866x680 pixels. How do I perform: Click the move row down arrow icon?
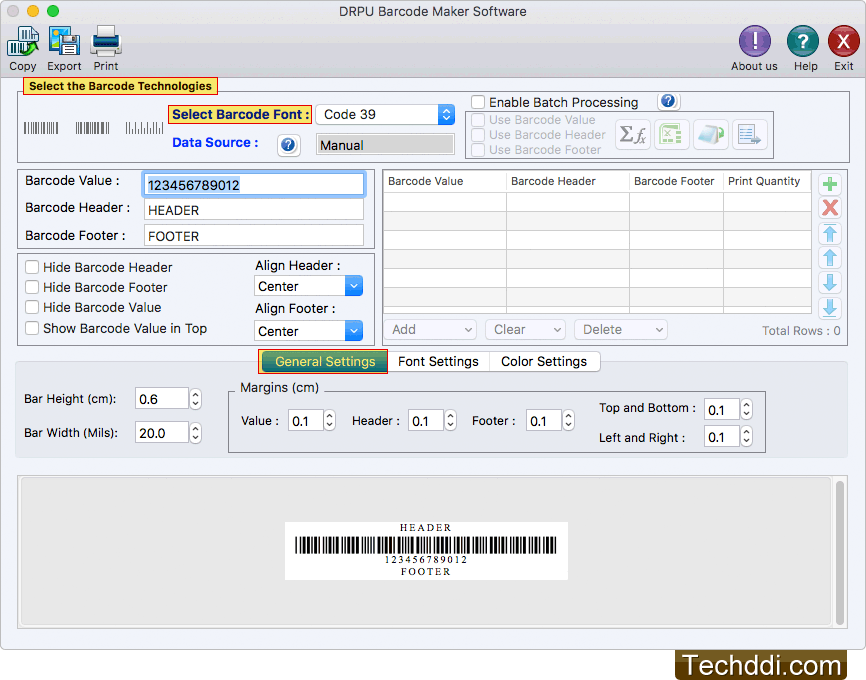click(830, 283)
